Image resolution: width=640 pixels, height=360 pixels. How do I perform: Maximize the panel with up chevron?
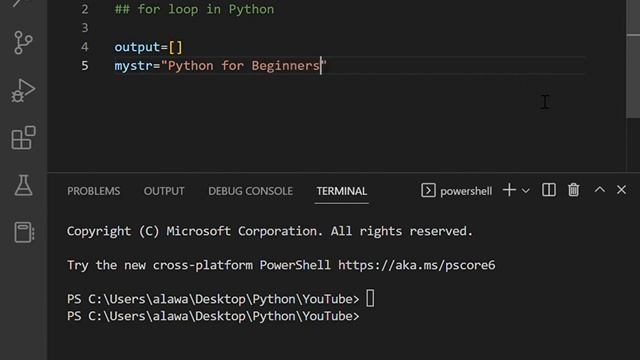click(x=600, y=189)
